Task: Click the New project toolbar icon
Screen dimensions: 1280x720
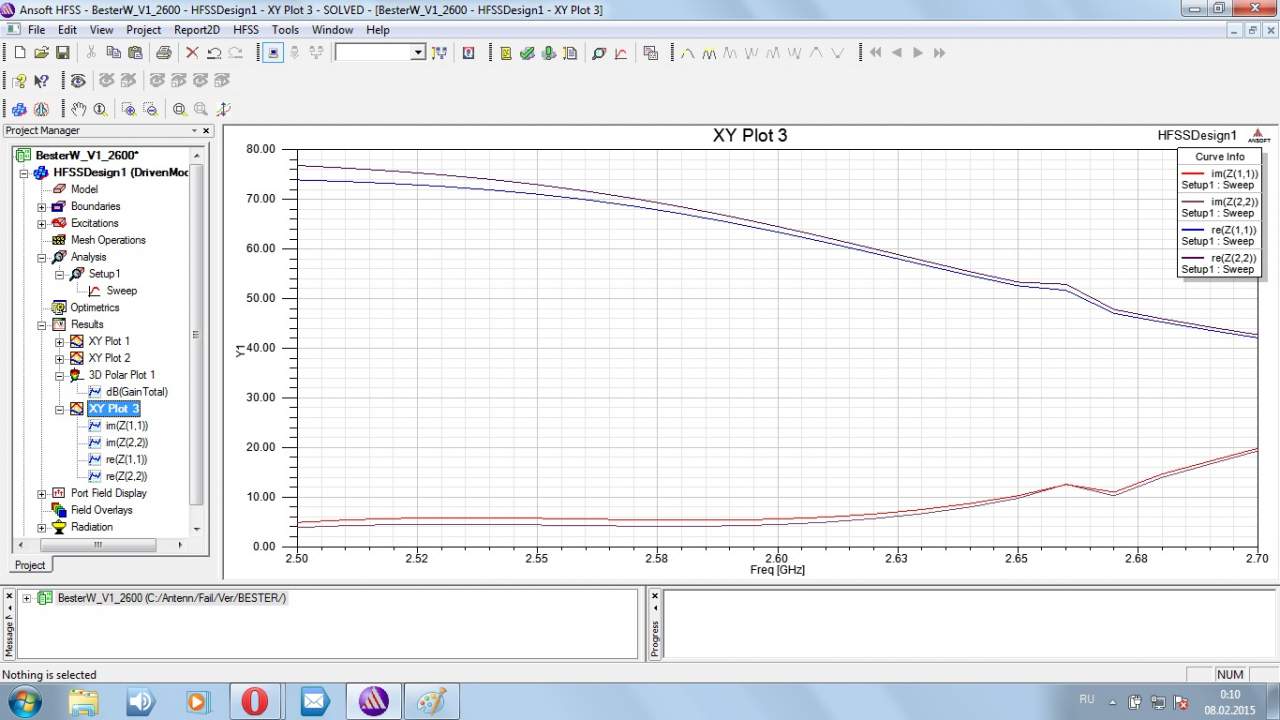Action: 19,52
